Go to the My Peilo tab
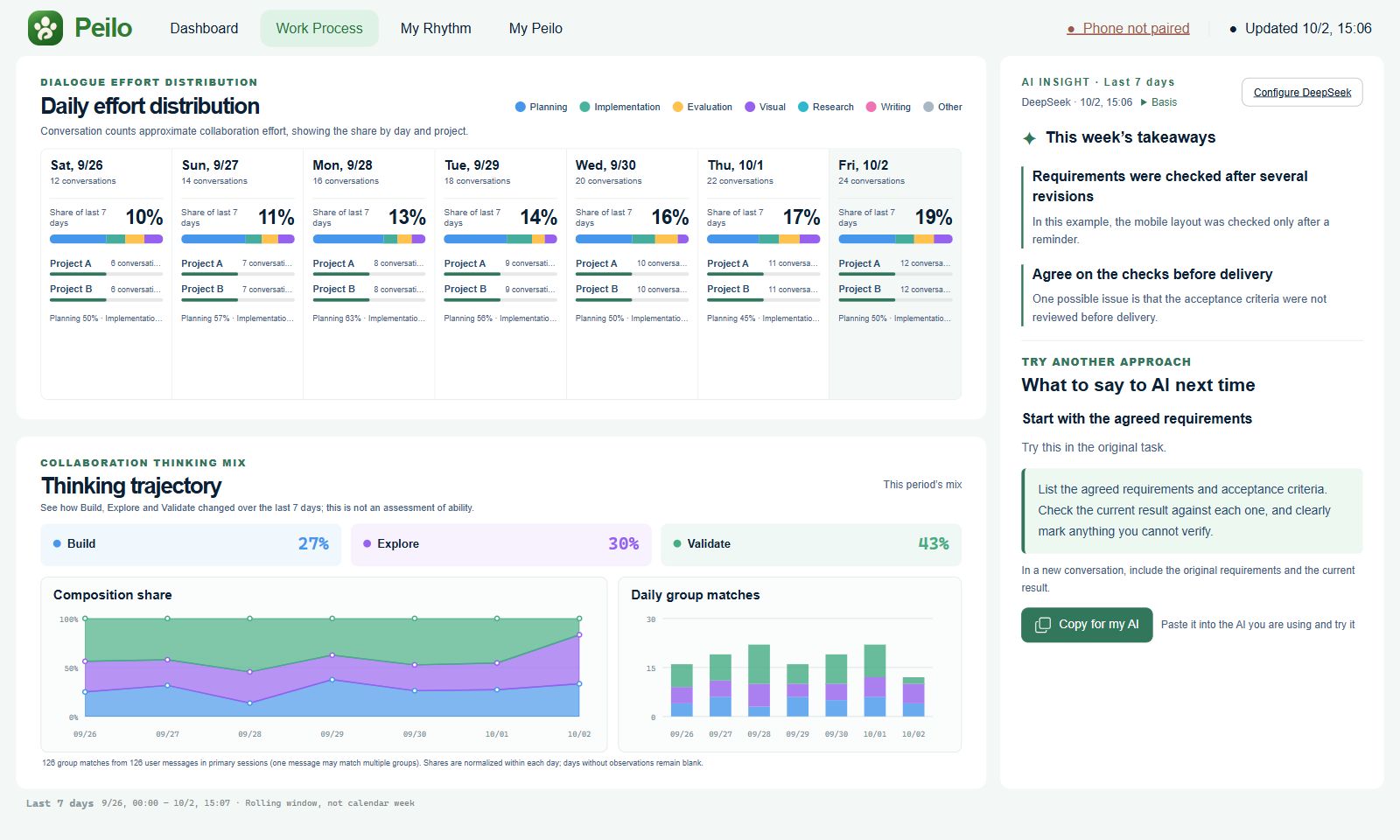Image resolution: width=1400 pixels, height=840 pixels. (x=535, y=28)
